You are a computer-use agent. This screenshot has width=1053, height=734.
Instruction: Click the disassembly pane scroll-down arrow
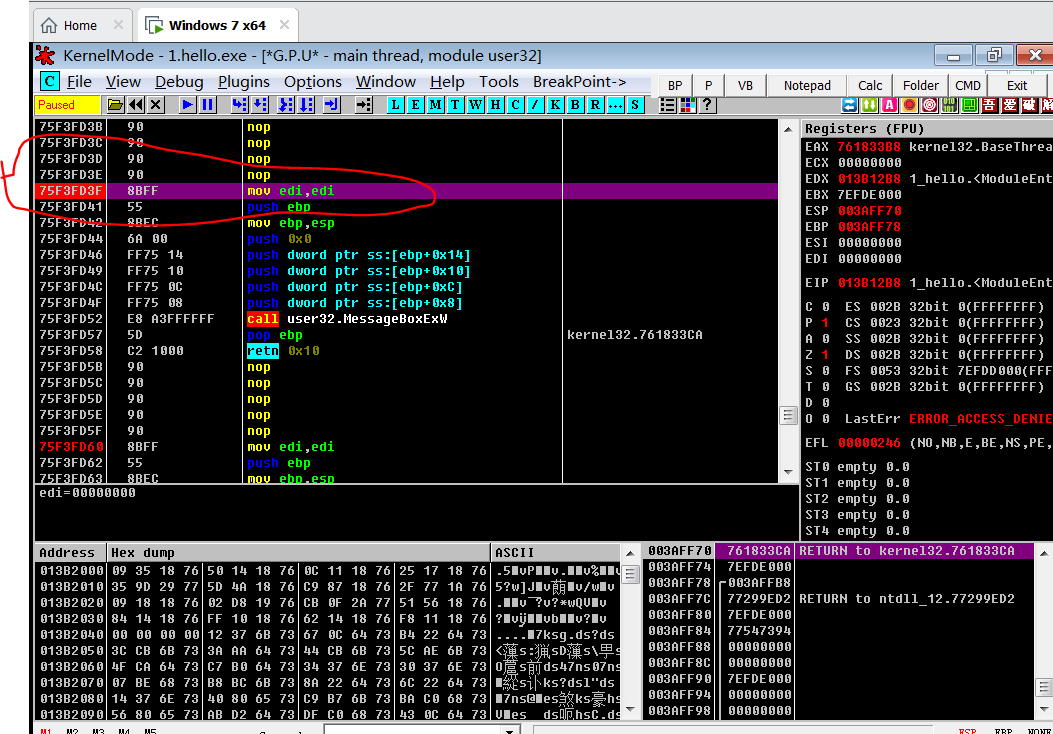[x=788, y=472]
